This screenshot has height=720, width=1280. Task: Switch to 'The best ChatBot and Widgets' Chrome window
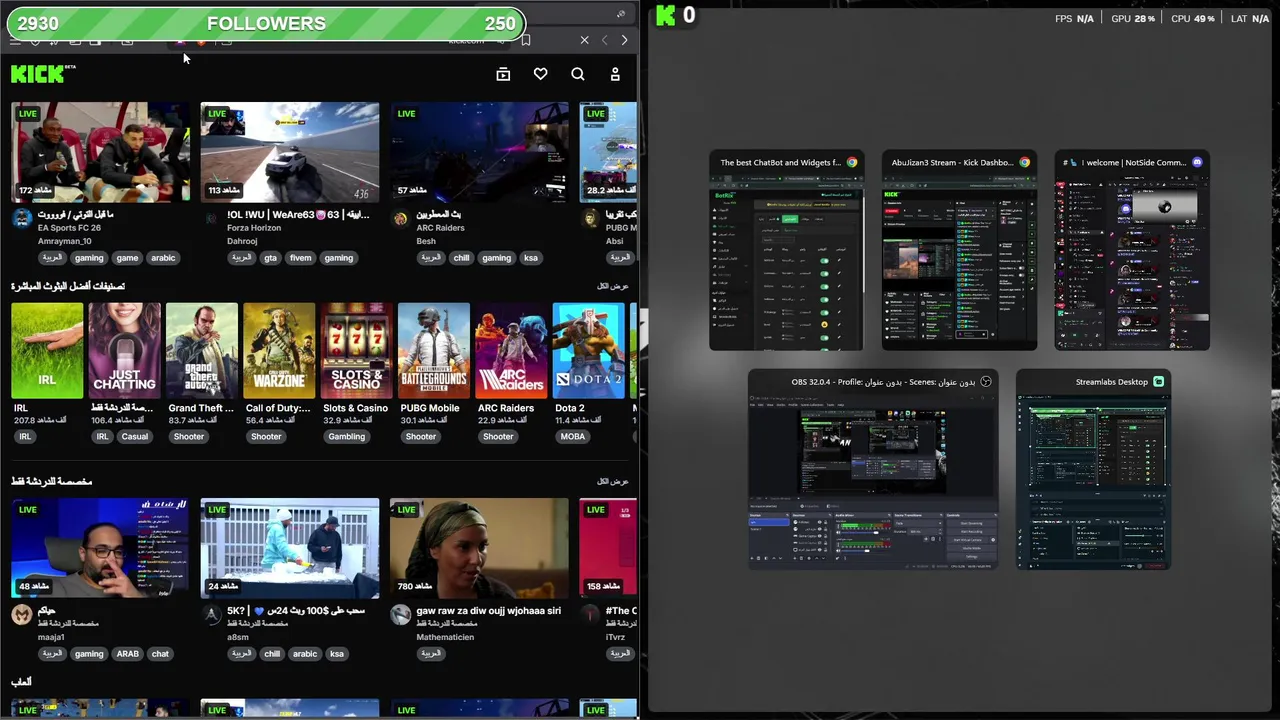coord(787,251)
